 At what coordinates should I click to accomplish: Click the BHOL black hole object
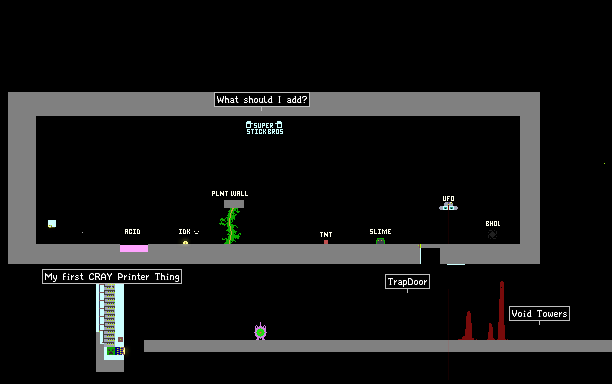click(x=492, y=234)
